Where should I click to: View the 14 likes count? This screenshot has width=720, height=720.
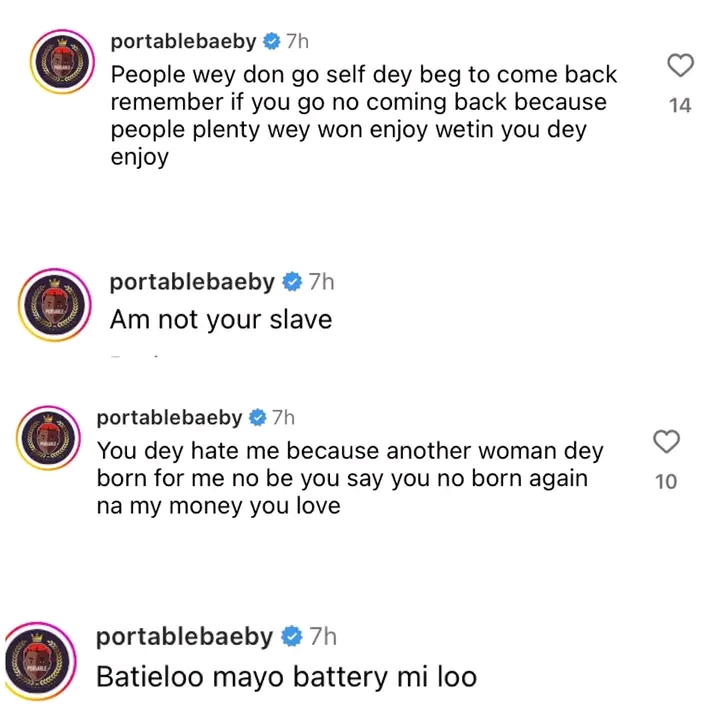[680, 105]
